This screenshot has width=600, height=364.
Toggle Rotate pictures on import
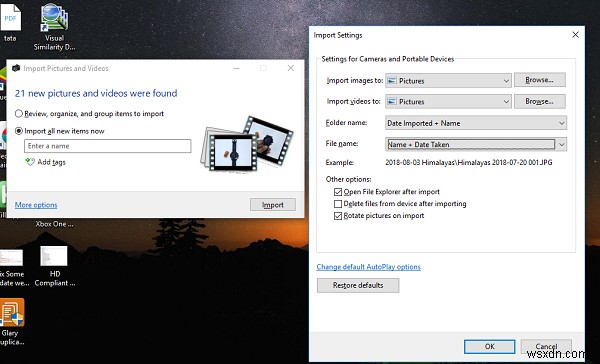pyautogui.click(x=338, y=216)
